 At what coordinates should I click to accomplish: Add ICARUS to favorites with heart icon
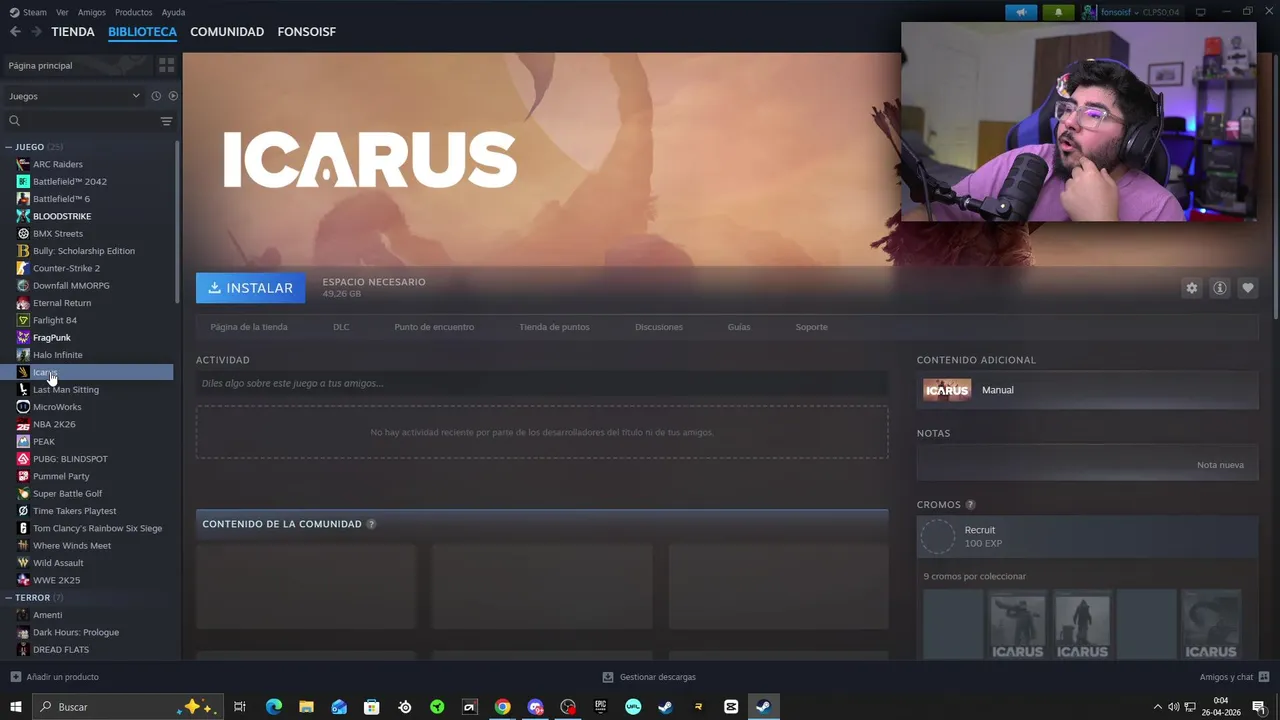point(1248,288)
